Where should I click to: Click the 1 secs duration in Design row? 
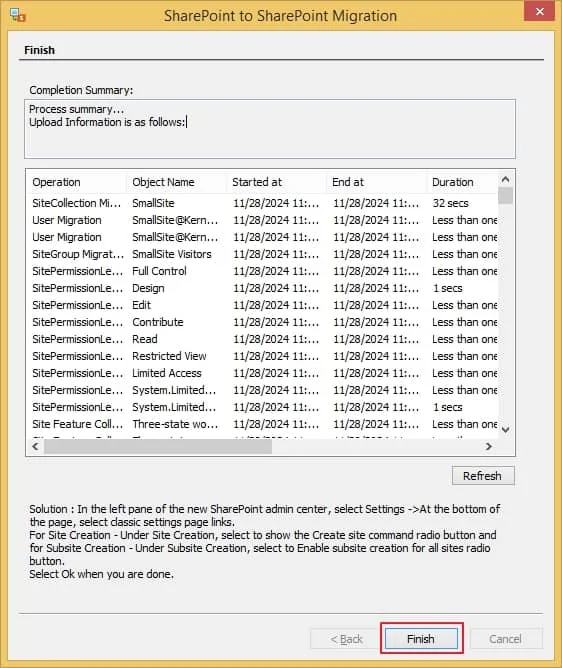[x=447, y=288]
